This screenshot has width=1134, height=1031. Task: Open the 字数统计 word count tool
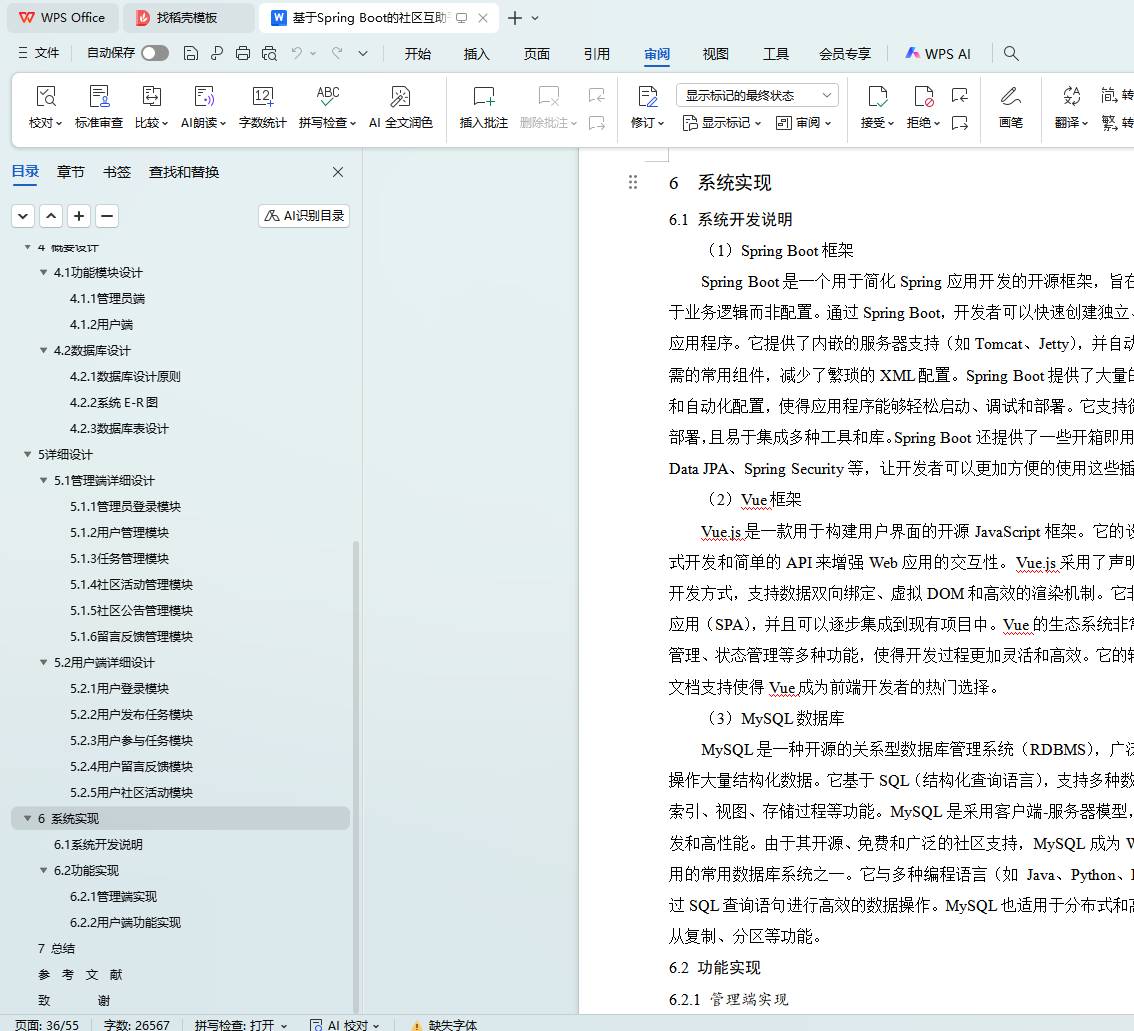[263, 97]
